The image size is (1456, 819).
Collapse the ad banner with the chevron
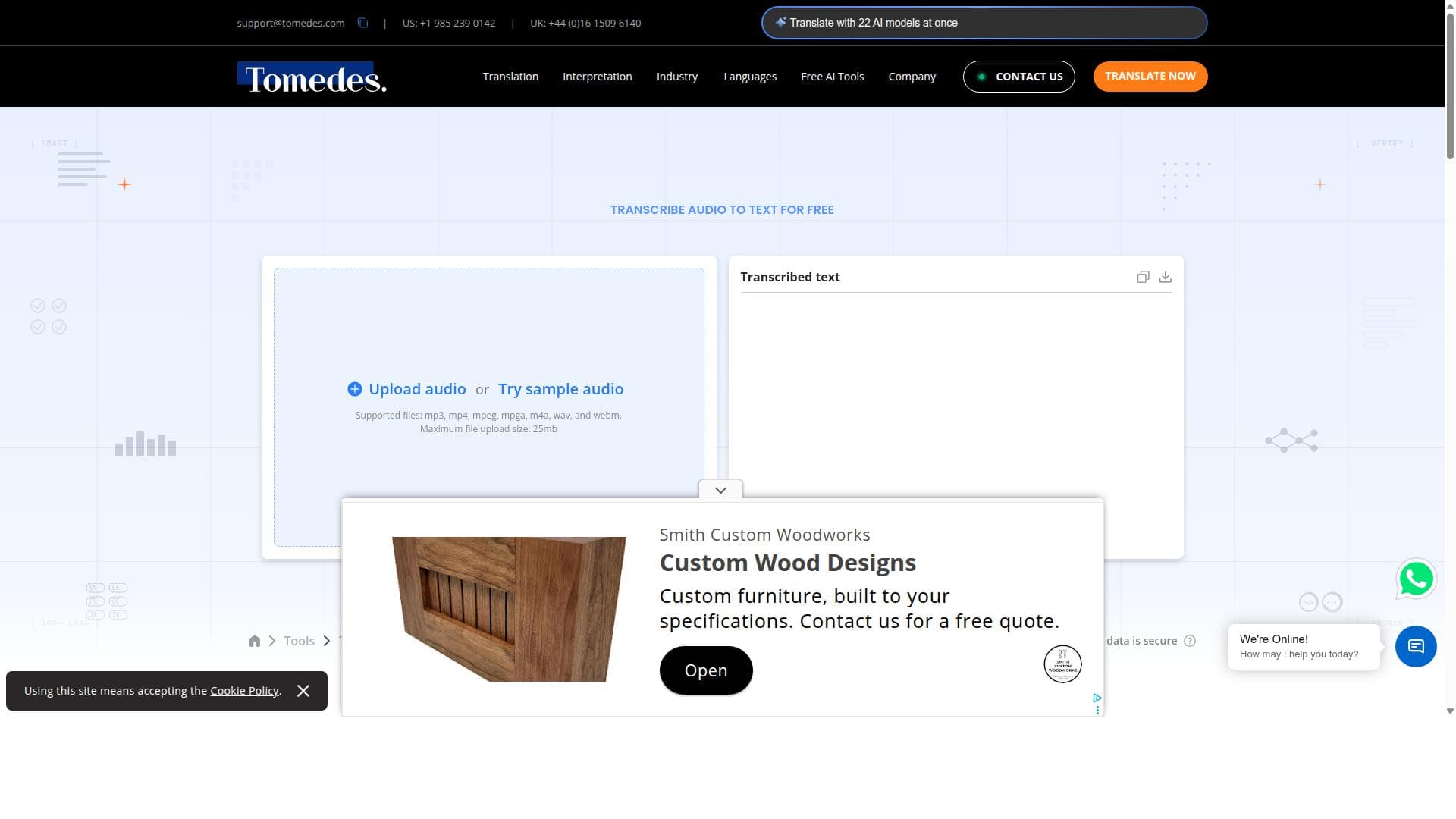(x=720, y=490)
